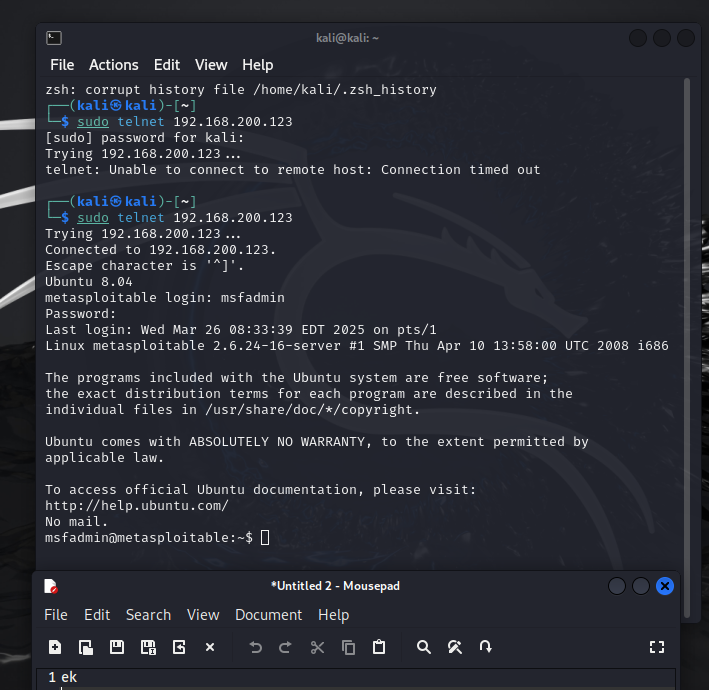Screen dimensions: 709x690
Task: Click the 'metasploitable login: msfadmin' line
Action: 165,298
